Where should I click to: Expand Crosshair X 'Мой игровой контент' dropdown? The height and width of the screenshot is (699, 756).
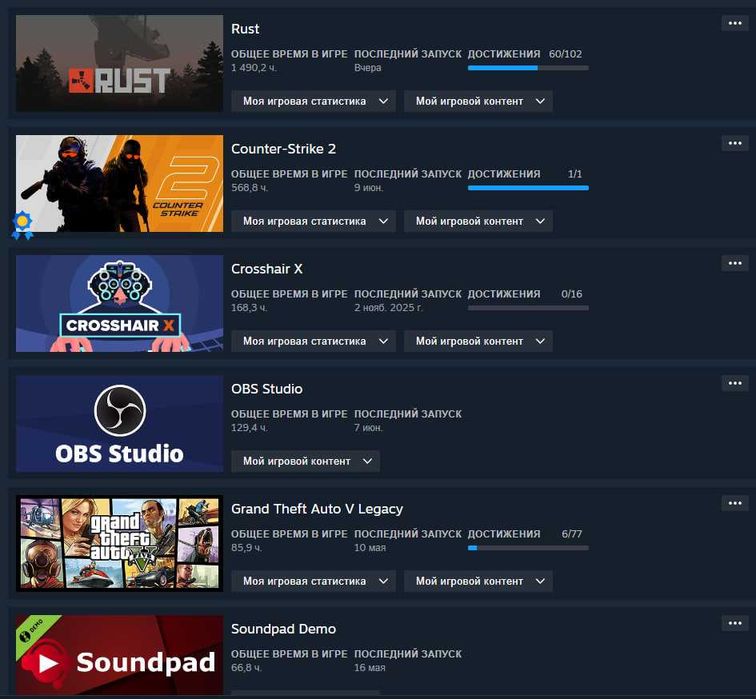[478, 341]
